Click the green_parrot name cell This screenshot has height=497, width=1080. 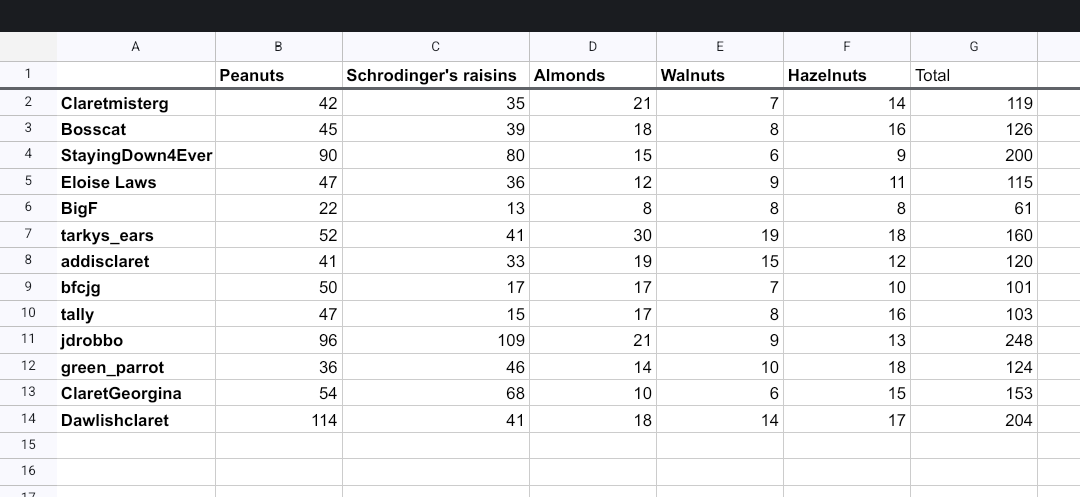pos(136,367)
